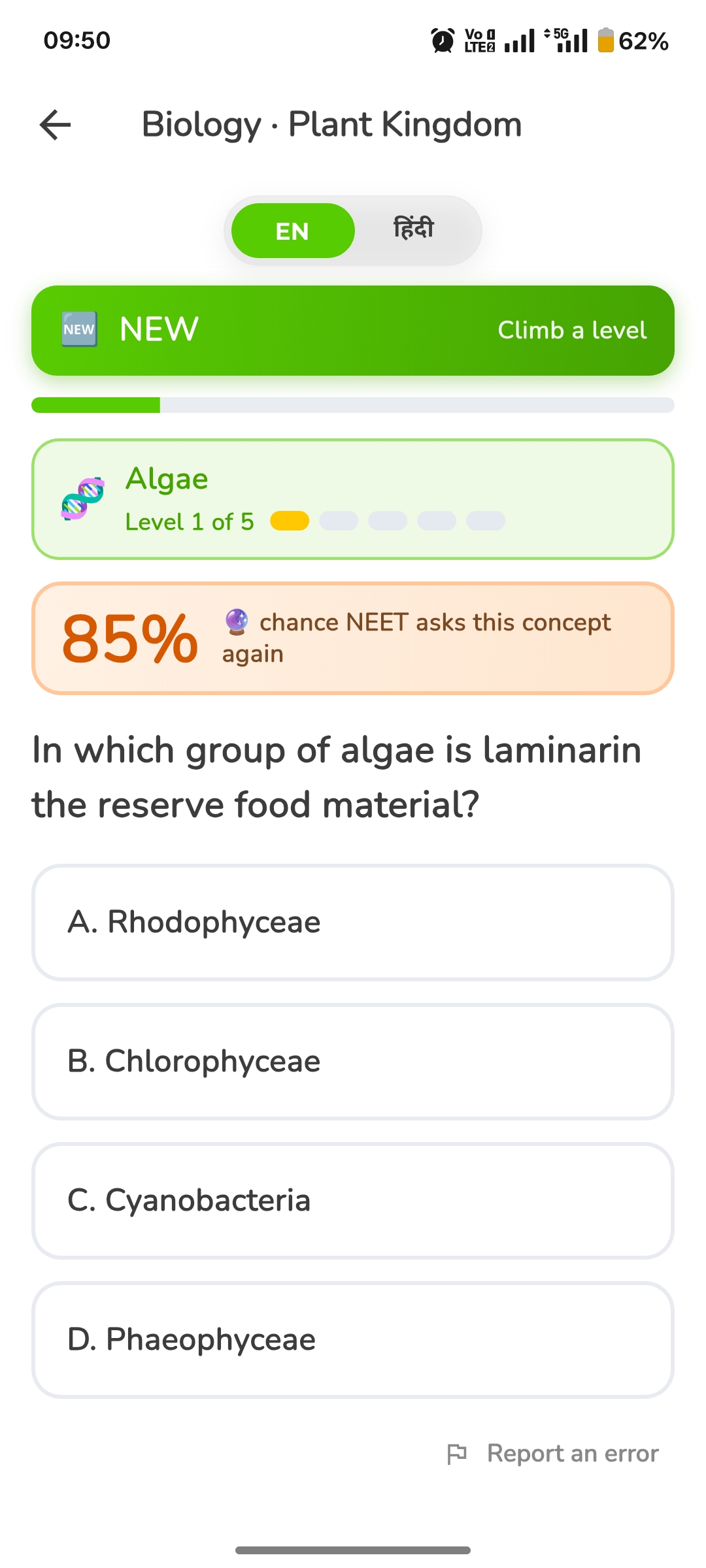The height and width of the screenshot is (1568, 706).
Task: Tap the alarm clock status icon
Action: click(443, 41)
